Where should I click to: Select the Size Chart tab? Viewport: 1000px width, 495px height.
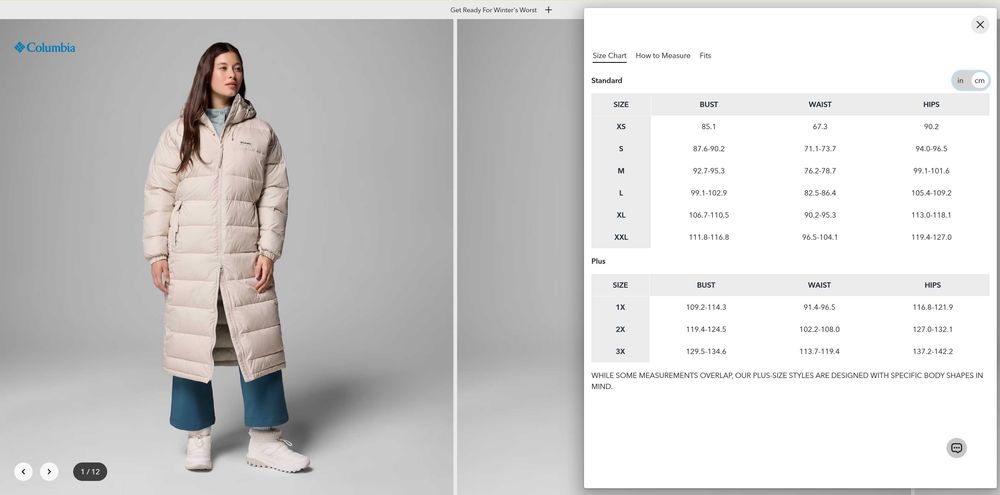(x=609, y=55)
